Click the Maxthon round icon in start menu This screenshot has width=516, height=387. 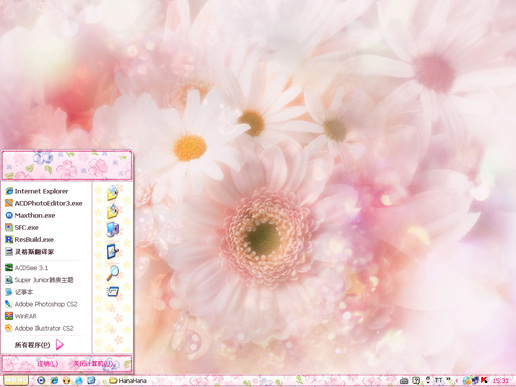pos(9,215)
